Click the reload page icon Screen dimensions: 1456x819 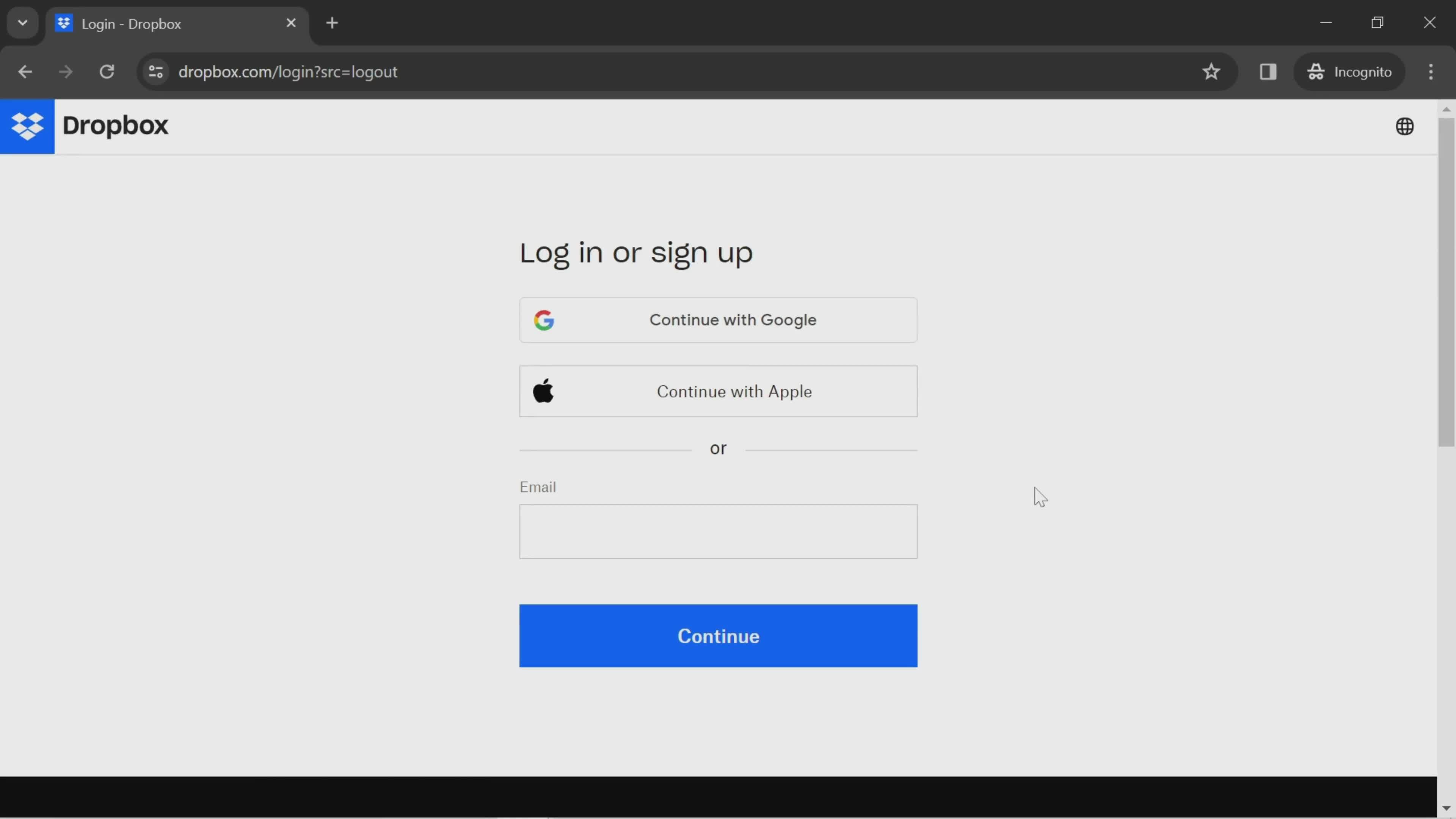tap(107, 71)
